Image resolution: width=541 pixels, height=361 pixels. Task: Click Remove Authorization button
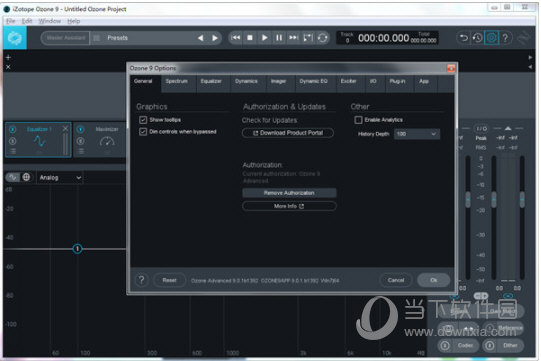[x=289, y=193]
